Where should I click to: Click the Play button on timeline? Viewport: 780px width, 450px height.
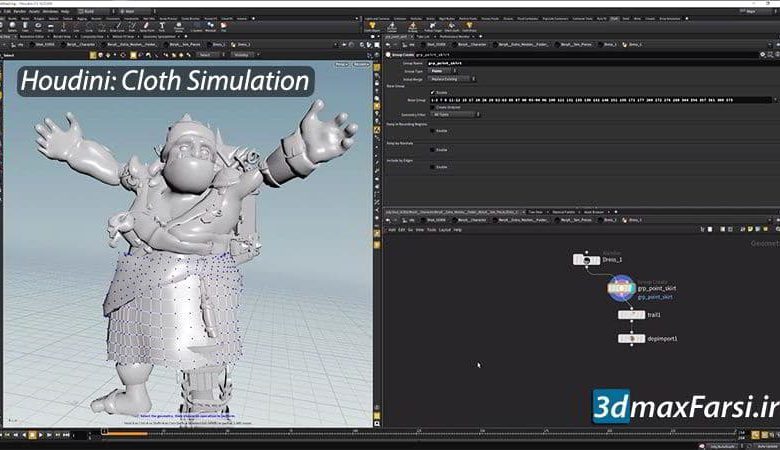coord(41,435)
